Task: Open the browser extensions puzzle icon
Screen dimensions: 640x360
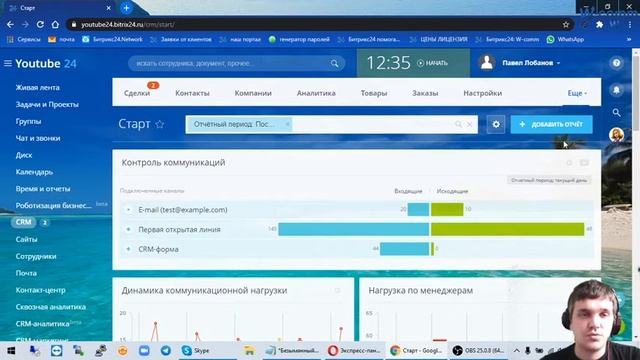Action: [x=599, y=24]
